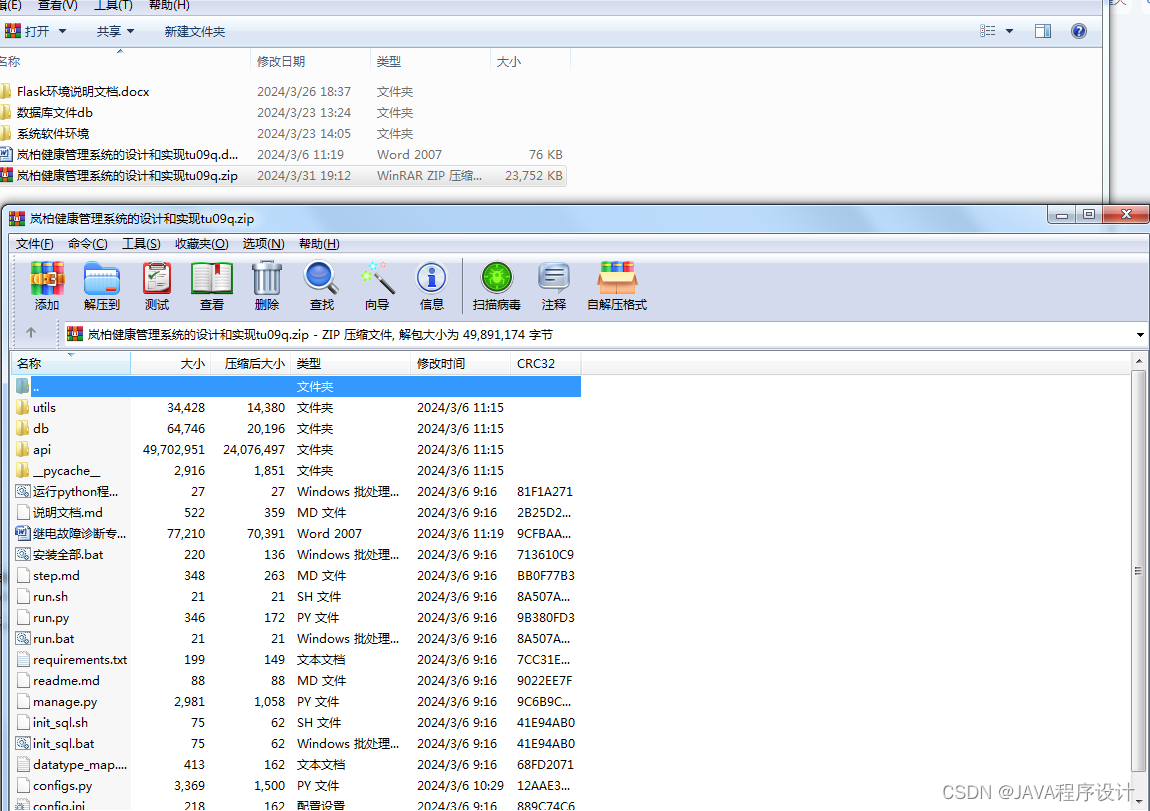The height and width of the screenshot is (811, 1150).
Task: Open the 收藏夹(O) menu
Action: 202,243
